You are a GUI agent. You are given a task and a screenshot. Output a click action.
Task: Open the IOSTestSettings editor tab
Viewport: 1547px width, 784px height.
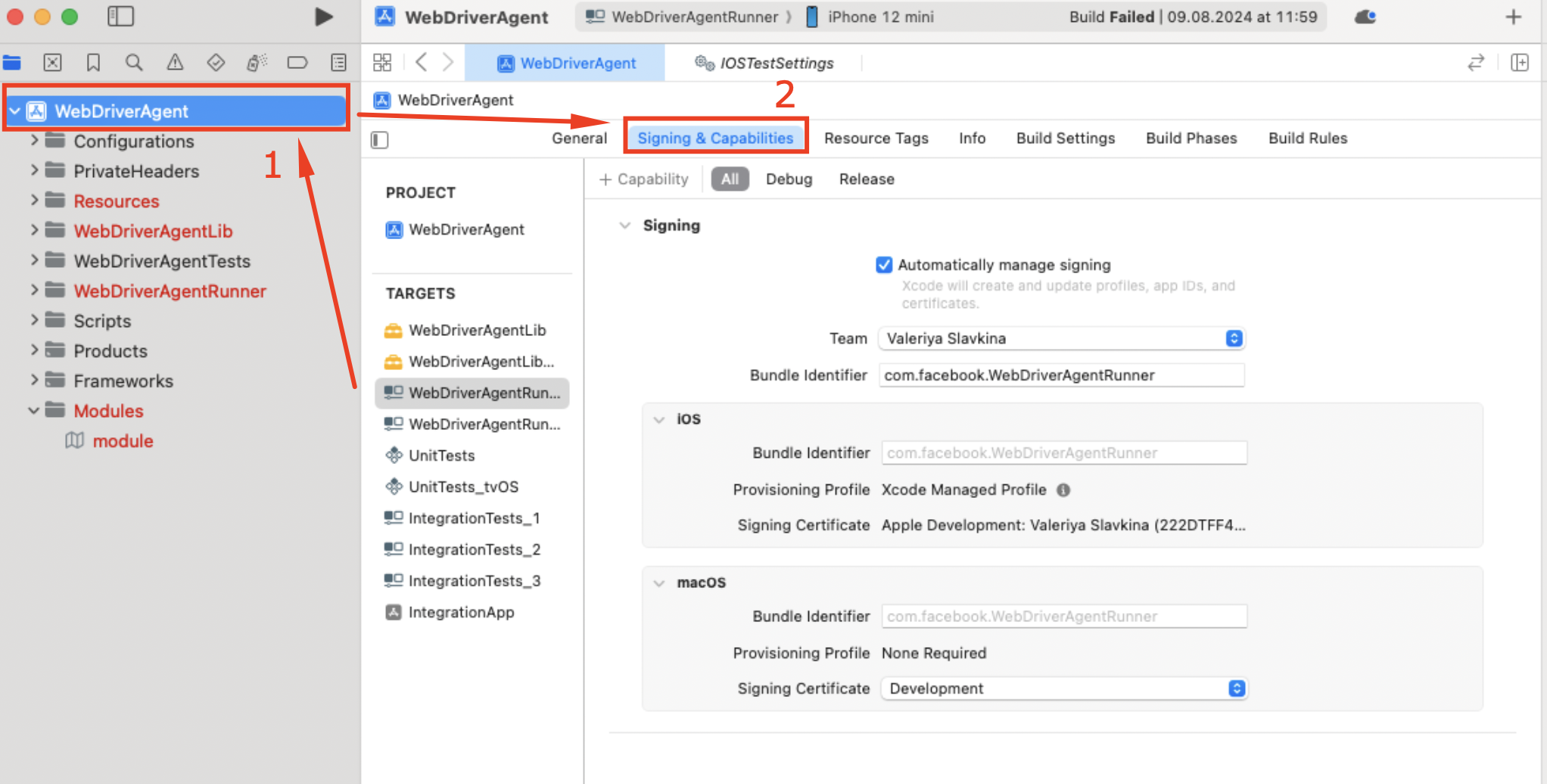pyautogui.click(x=764, y=64)
